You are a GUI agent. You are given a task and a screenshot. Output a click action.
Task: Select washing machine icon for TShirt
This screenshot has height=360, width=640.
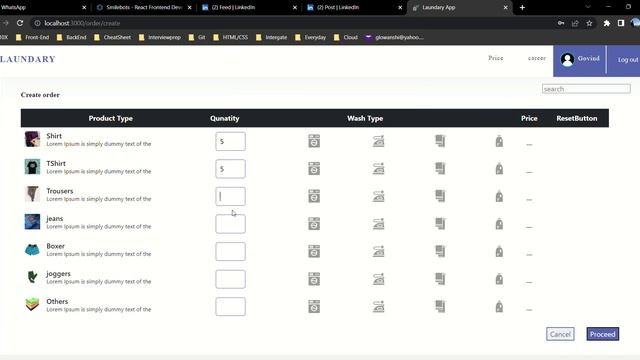(x=314, y=169)
